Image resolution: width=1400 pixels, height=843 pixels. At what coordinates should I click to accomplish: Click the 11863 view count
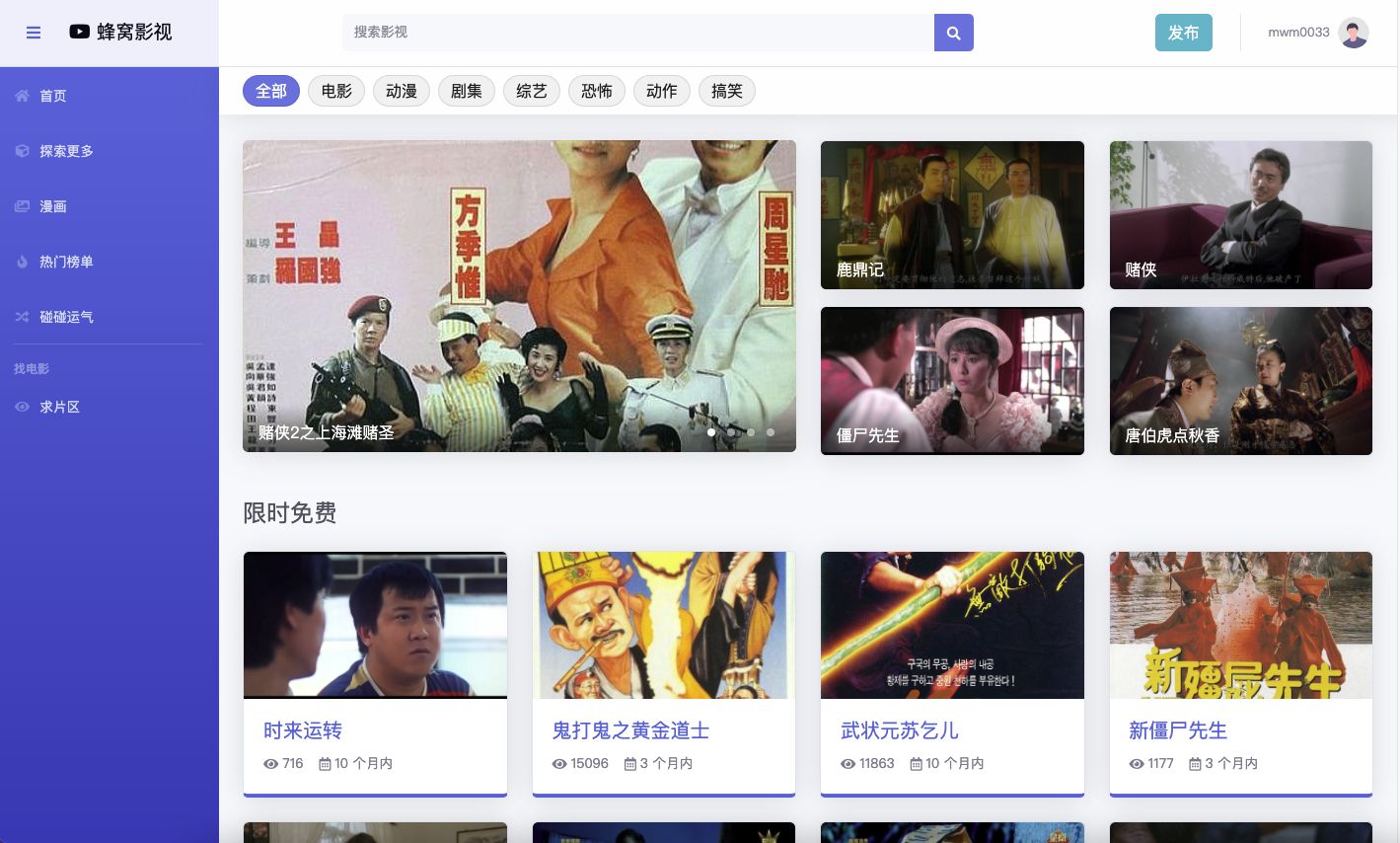[x=877, y=764]
